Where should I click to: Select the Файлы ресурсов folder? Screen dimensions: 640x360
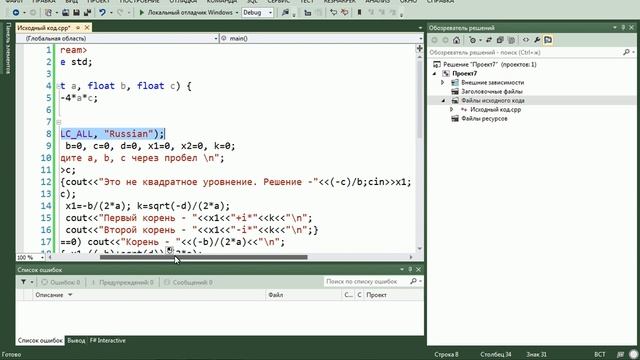(484, 119)
